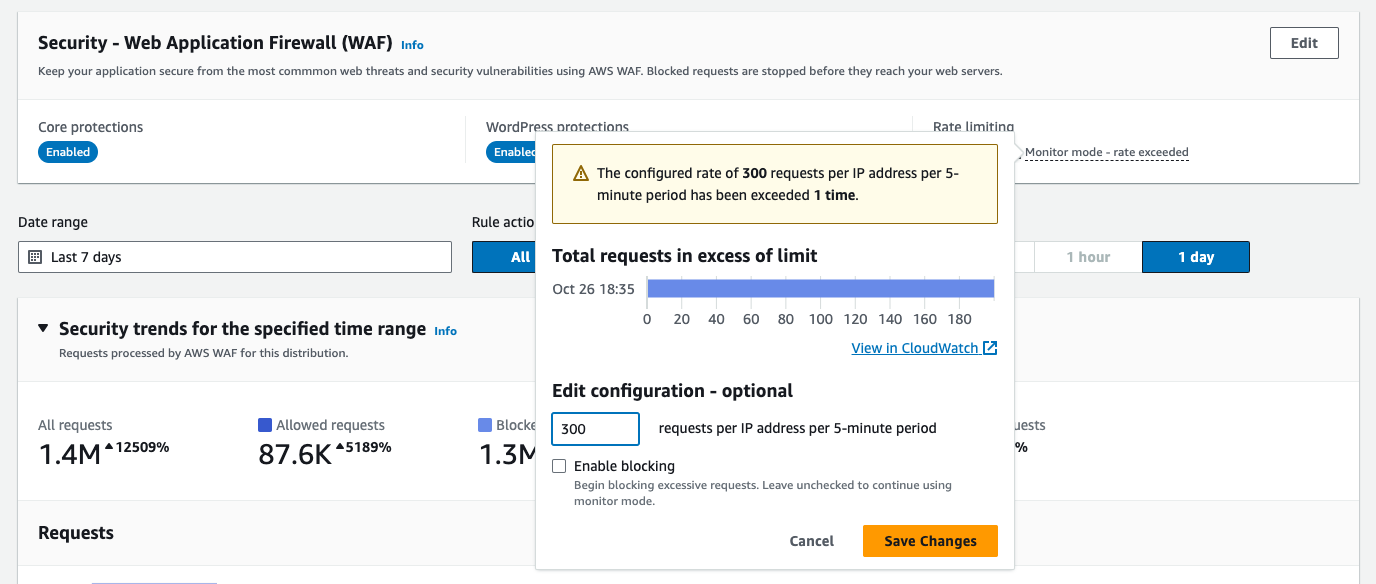Click Info link beside Security trends
The image size is (1376, 584).
[x=445, y=331]
